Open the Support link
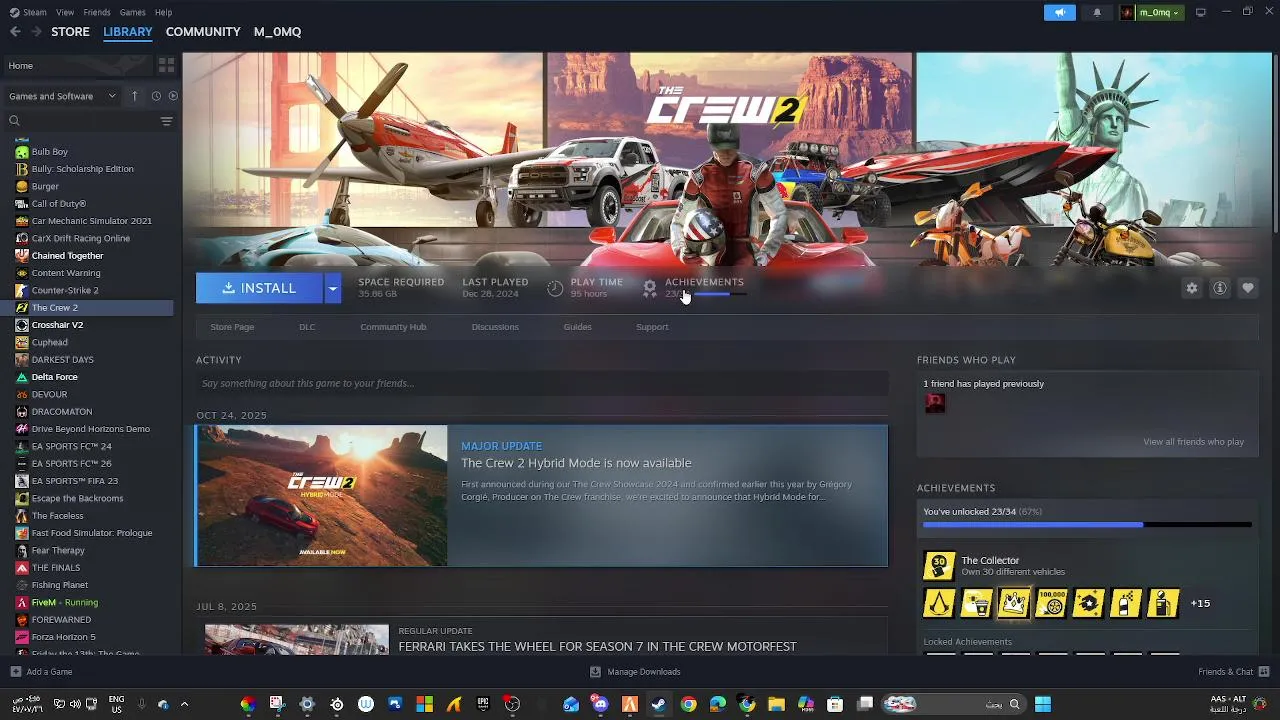The height and width of the screenshot is (720, 1280). click(x=652, y=327)
